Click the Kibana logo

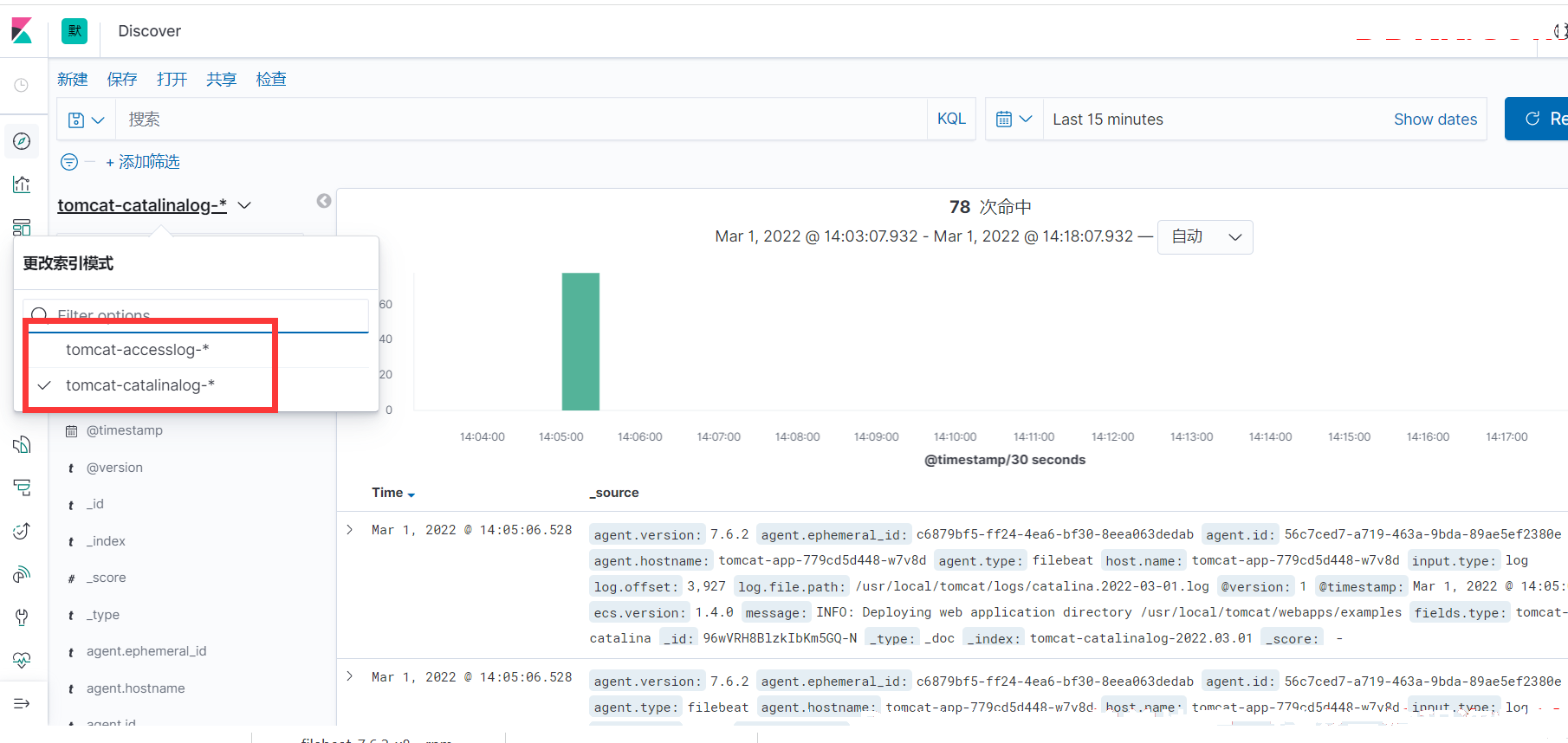click(22, 31)
